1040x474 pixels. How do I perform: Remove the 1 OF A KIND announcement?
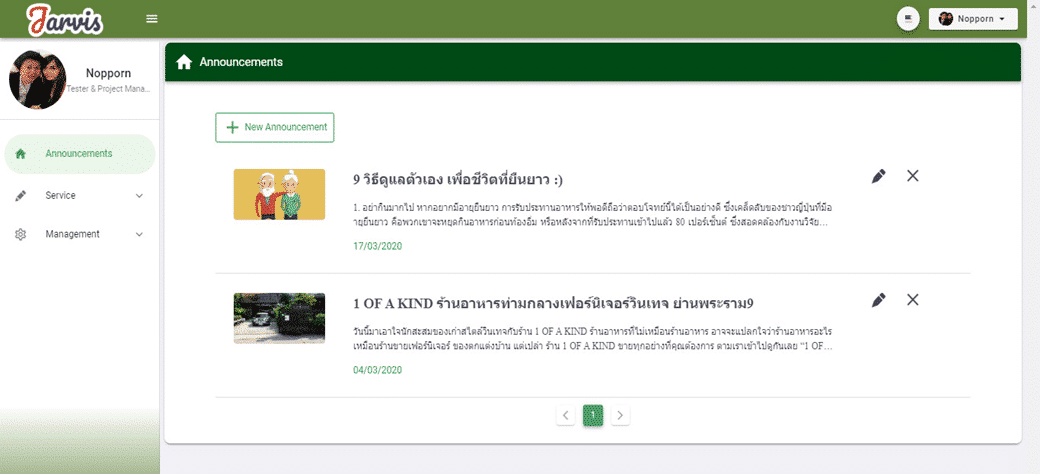pos(912,300)
